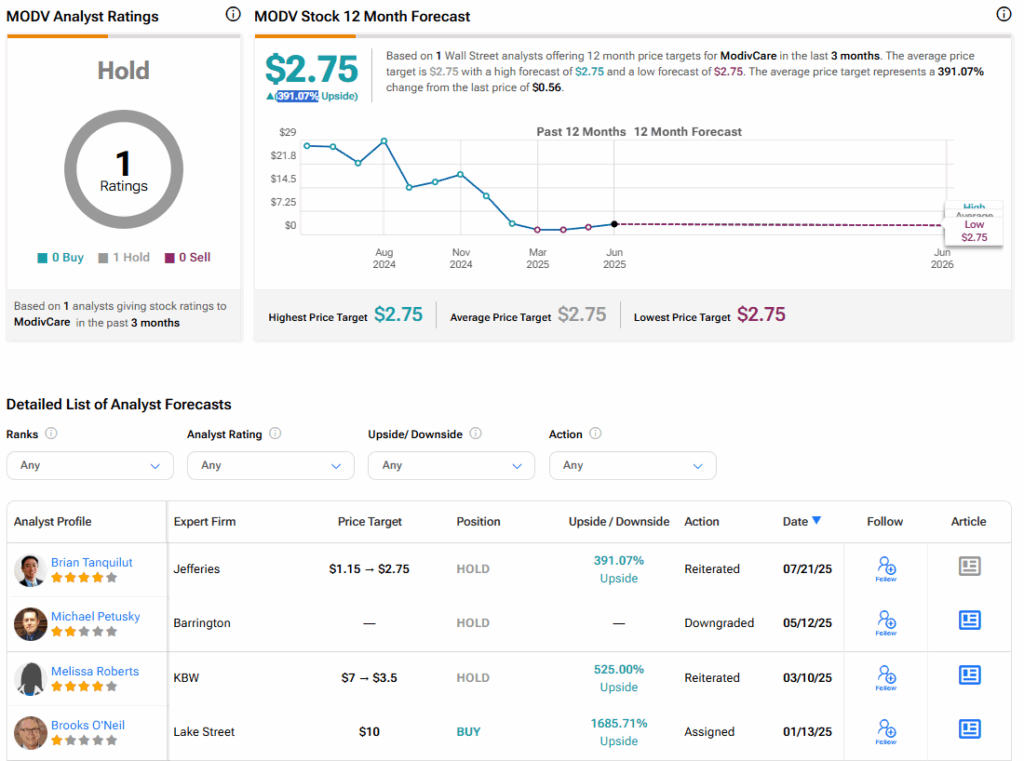Open Brian Tanquilut's analyst profile link
This screenshot has width=1024, height=761.
click(92, 562)
